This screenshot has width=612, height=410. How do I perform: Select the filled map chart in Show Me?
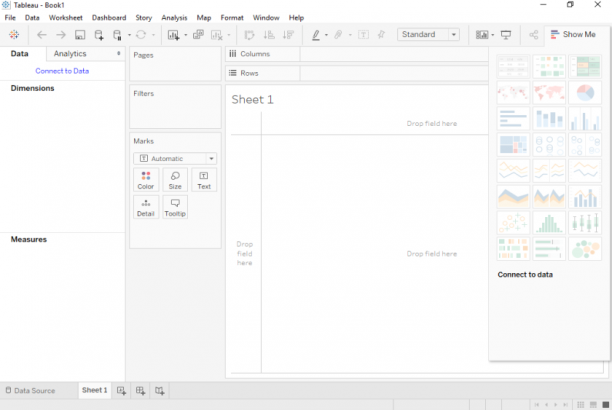tap(549, 93)
